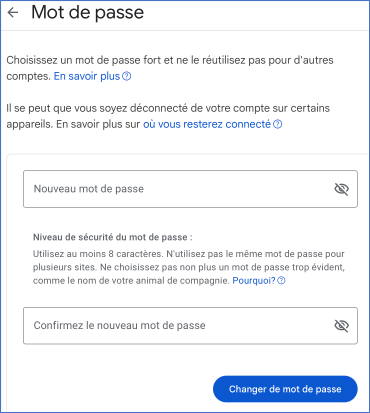Focus the "Nouveau mot de passe" field

[190, 189]
